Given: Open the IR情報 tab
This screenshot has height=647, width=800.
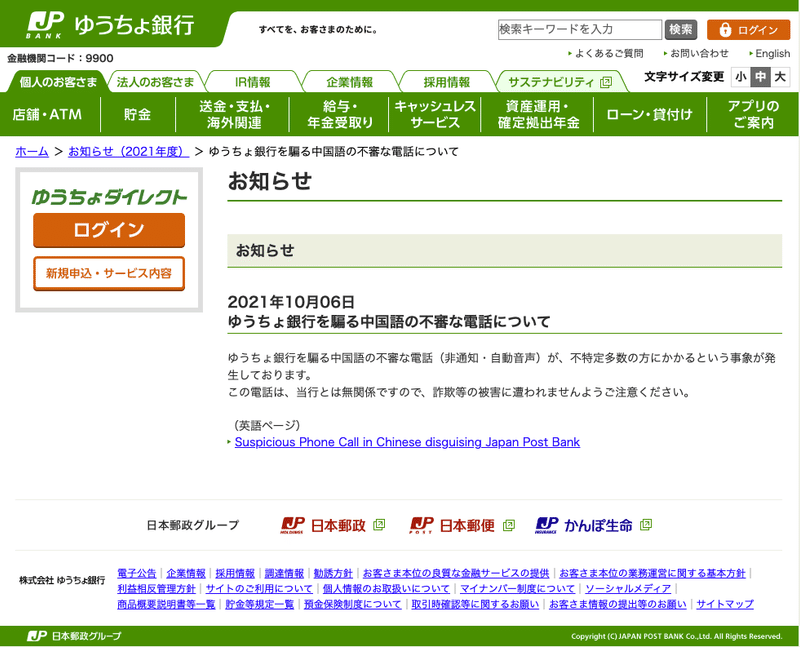Looking at the screenshot, I should pyautogui.click(x=253, y=82).
